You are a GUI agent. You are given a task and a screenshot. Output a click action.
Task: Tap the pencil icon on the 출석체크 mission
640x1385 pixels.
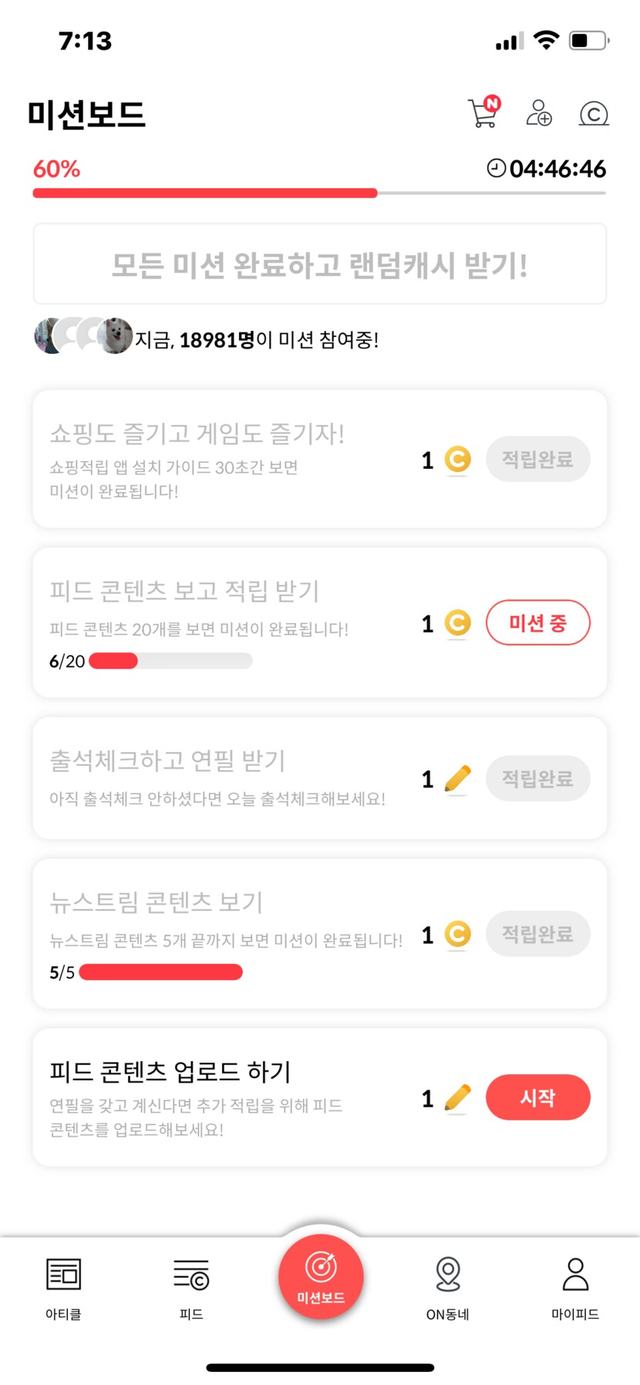[x=457, y=779]
